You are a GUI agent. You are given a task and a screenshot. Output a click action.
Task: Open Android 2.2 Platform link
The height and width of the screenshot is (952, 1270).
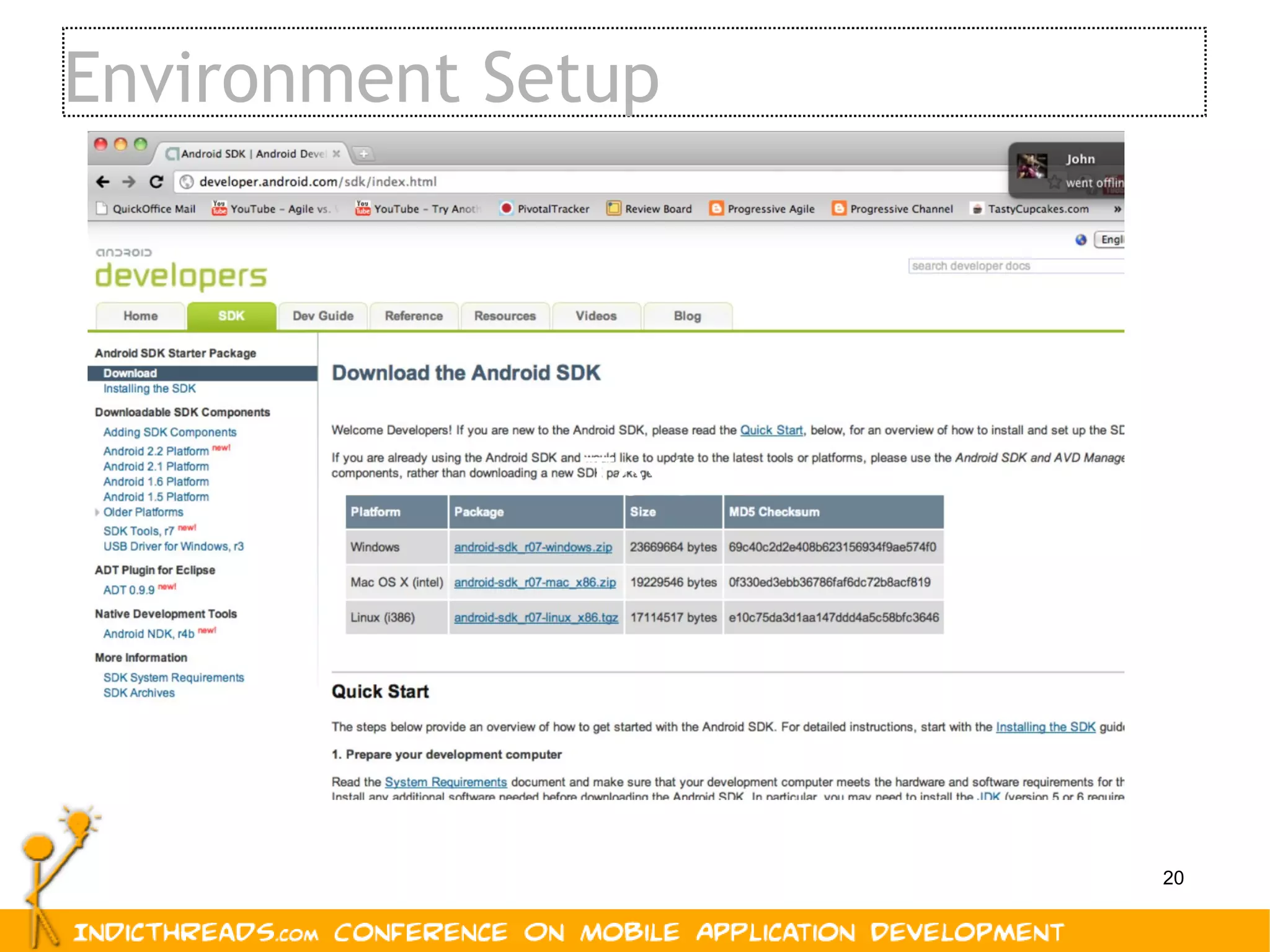[156, 452]
